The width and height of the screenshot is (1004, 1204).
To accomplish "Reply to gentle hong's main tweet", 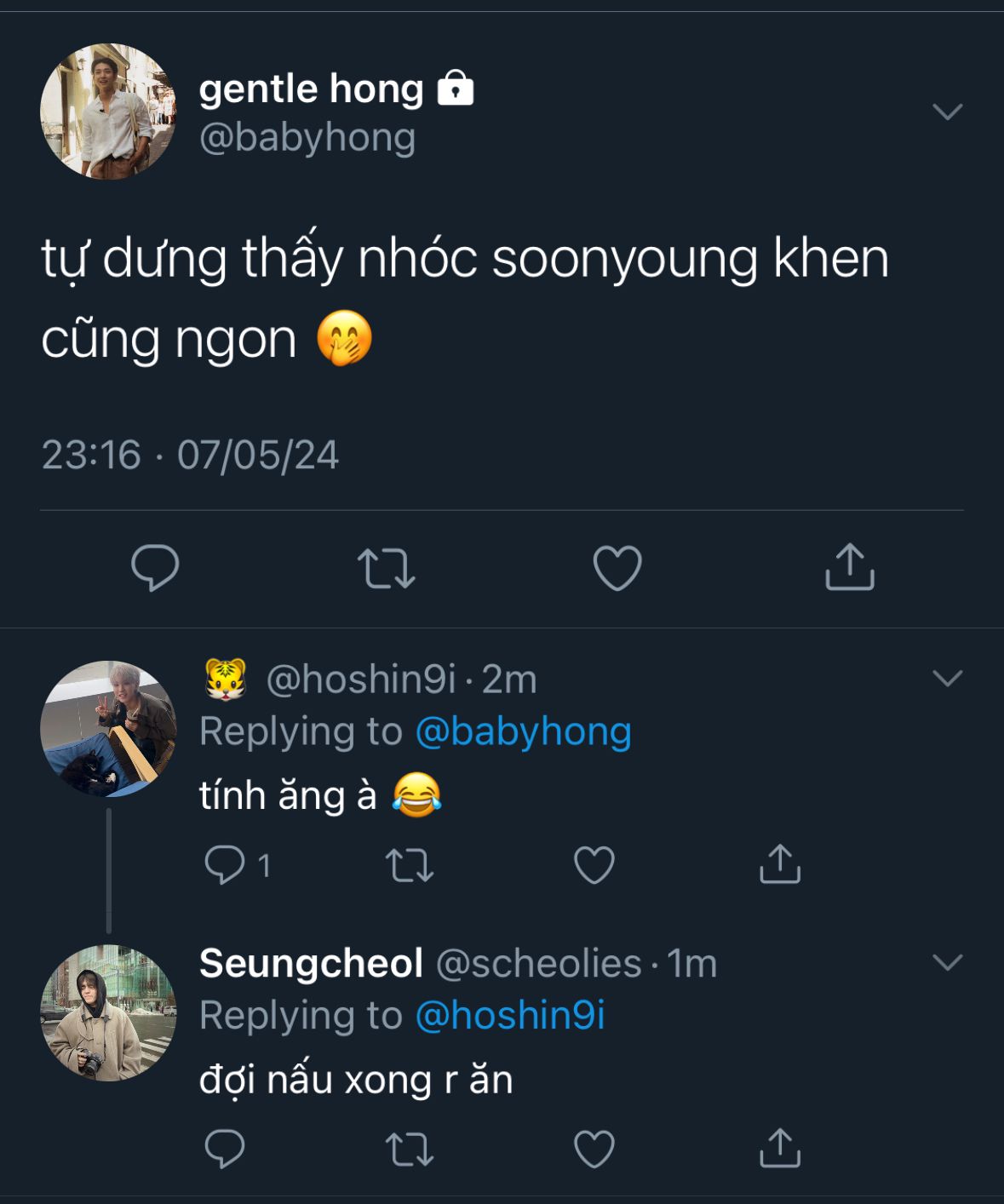I will coord(155,568).
